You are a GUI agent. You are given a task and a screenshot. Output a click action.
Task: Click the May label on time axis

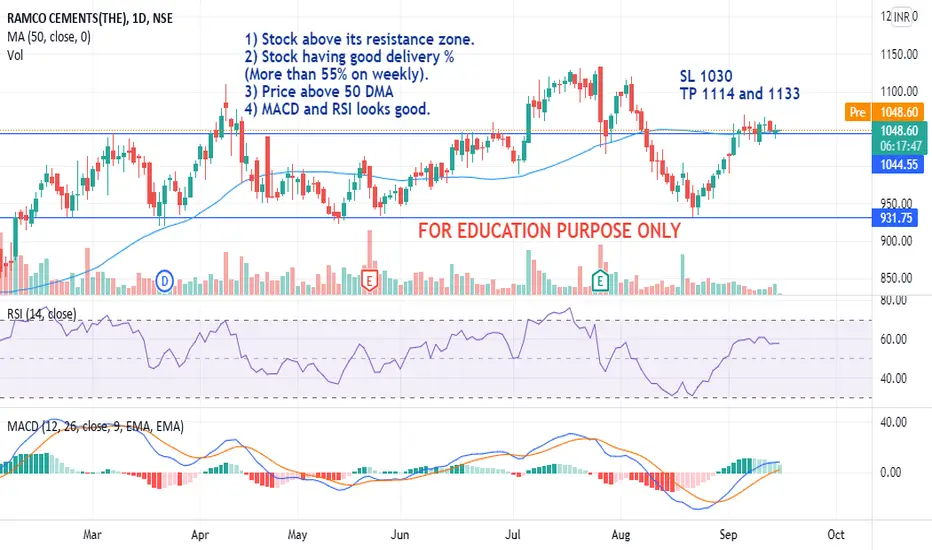click(297, 535)
